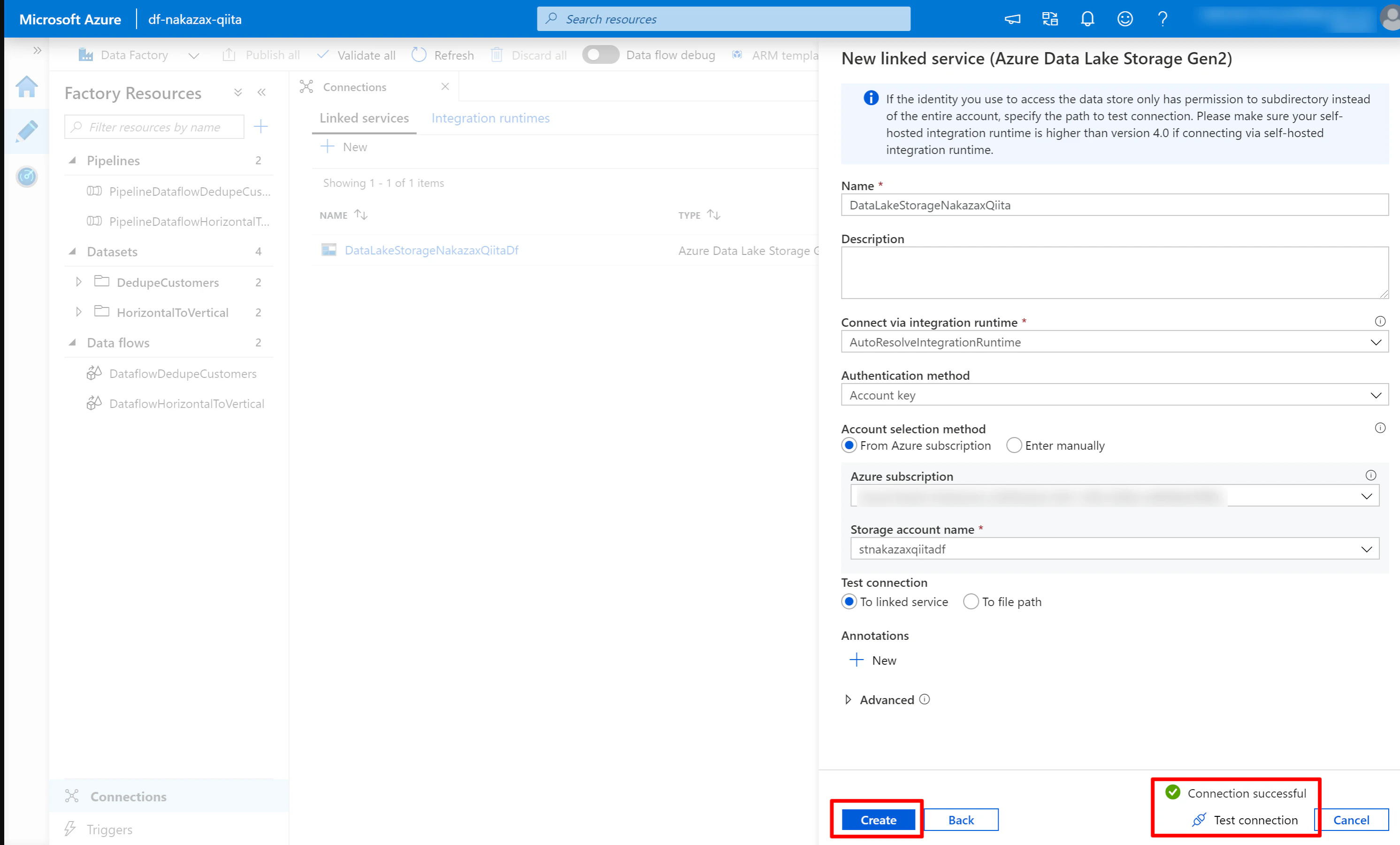Switch to Linked services tab
This screenshot has height=845, width=1400.
point(364,118)
